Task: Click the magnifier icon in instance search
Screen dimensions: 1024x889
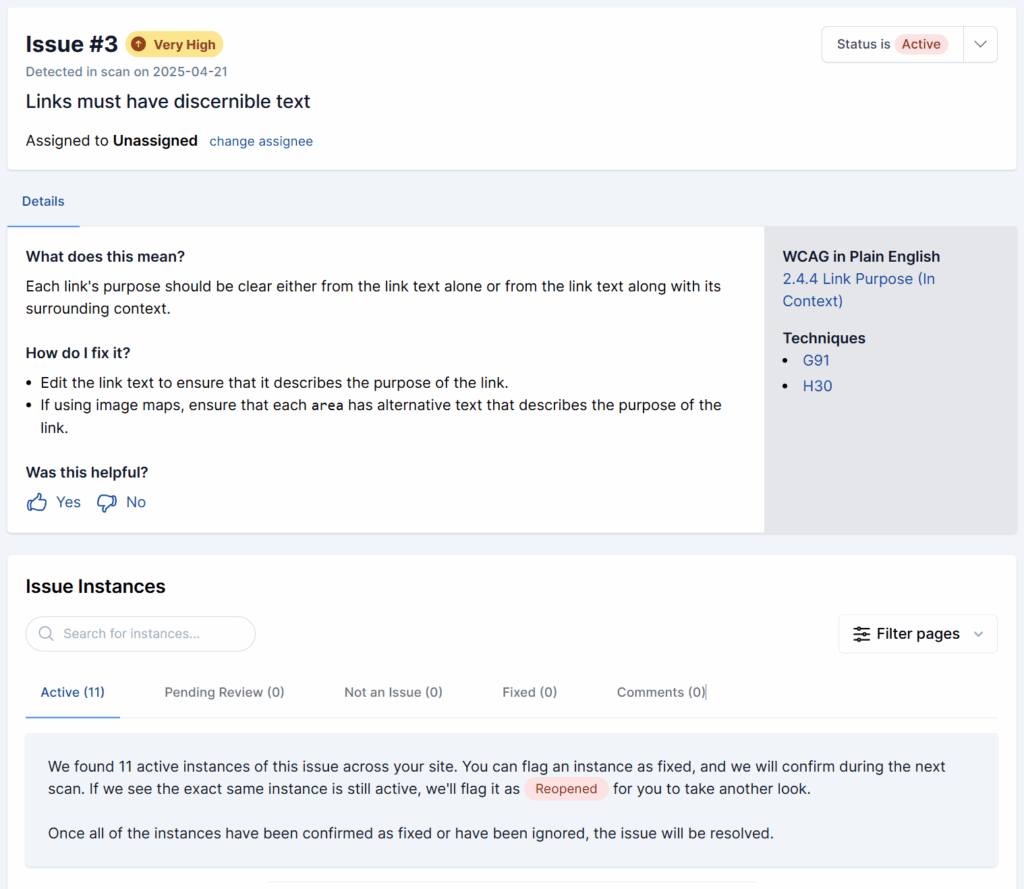Action: click(46, 634)
